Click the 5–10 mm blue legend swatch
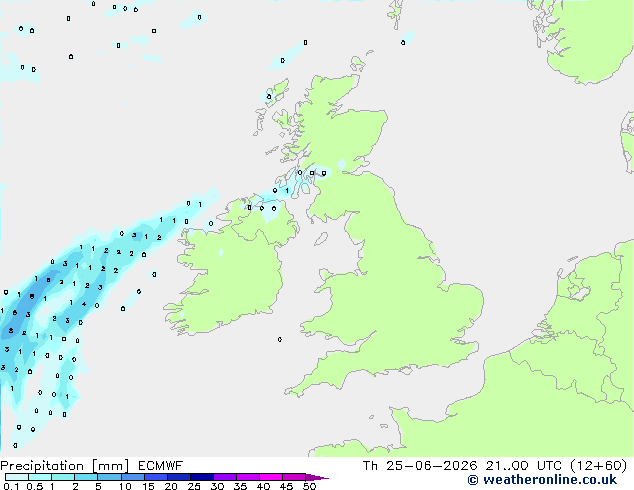Screen dimensions: 634x490 tap(110, 477)
